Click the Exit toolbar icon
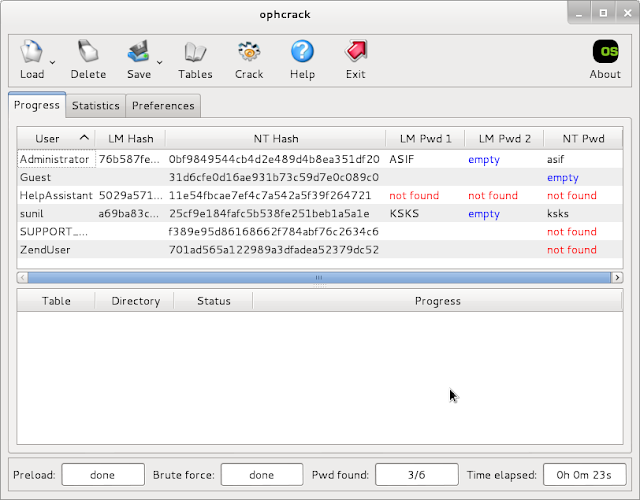 click(x=355, y=52)
